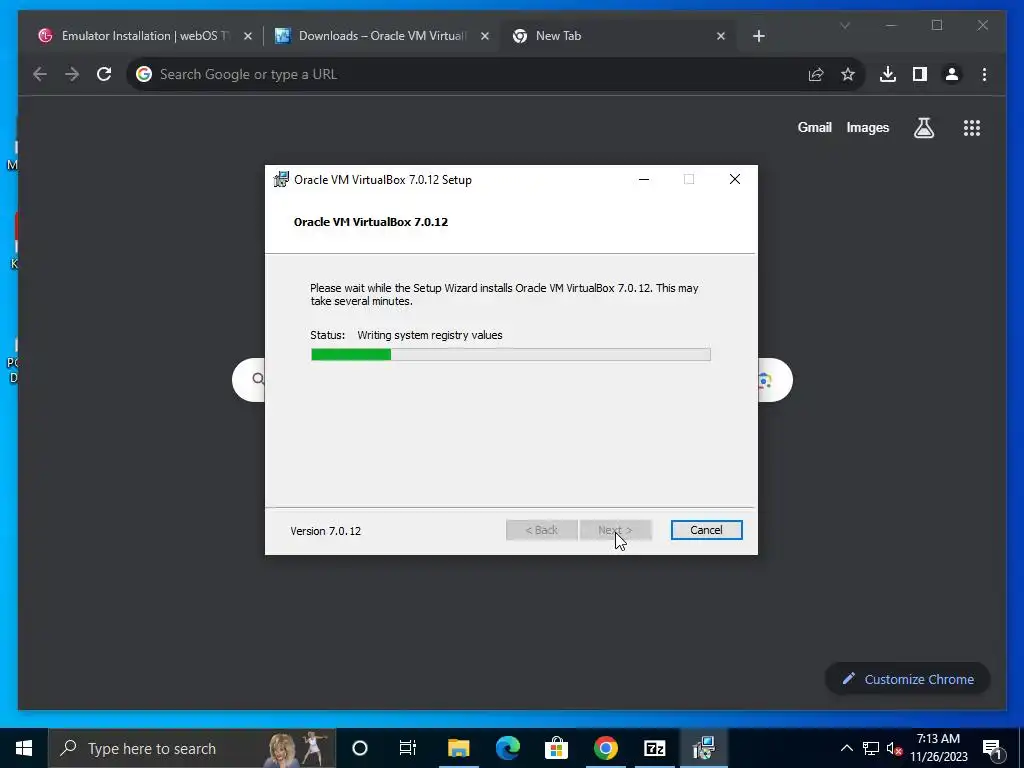Switch to Downloads Oracle VM VirtualBox tab

click(x=382, y=36)
